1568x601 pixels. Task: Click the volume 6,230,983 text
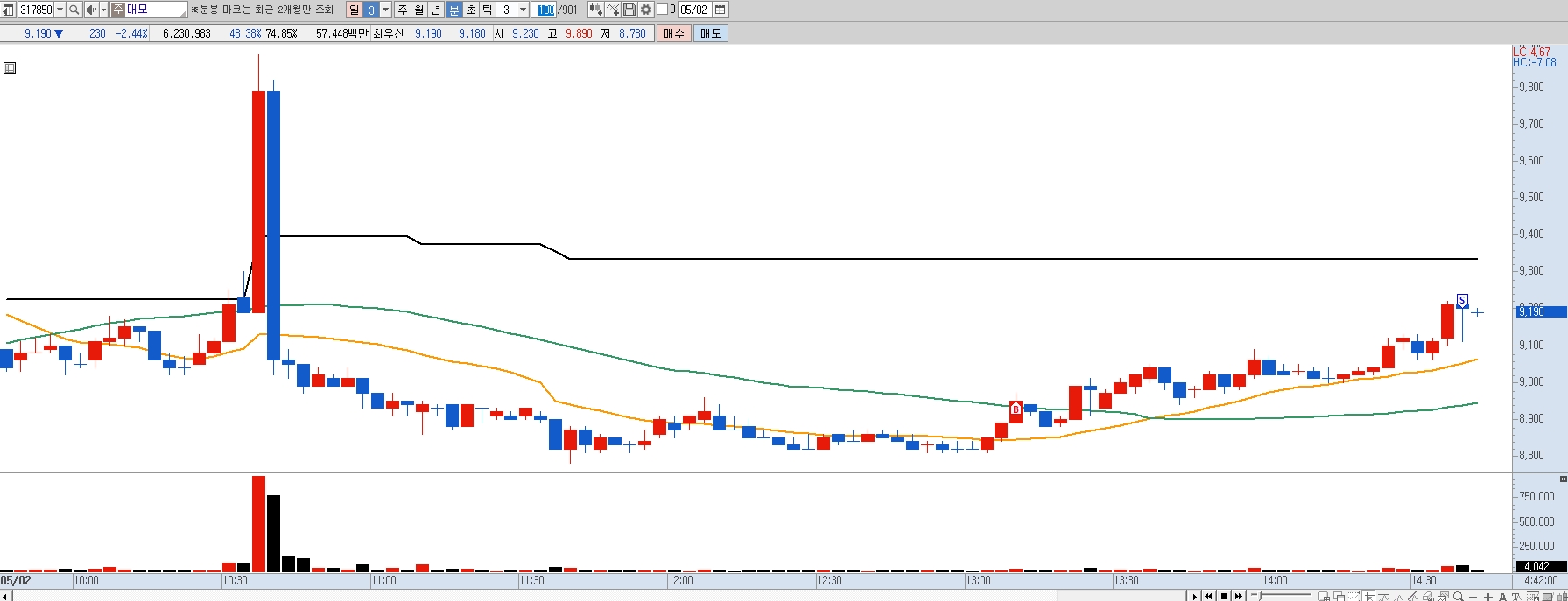186,33
